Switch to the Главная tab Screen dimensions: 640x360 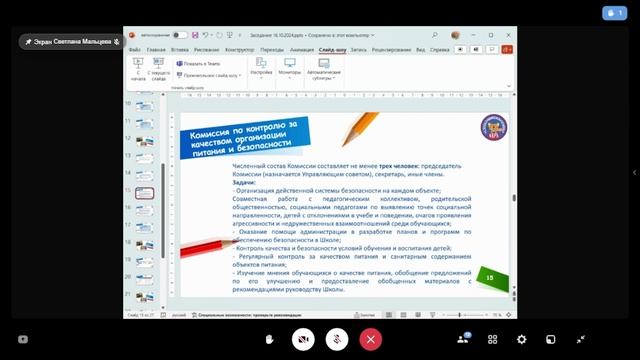coord(156,50)
